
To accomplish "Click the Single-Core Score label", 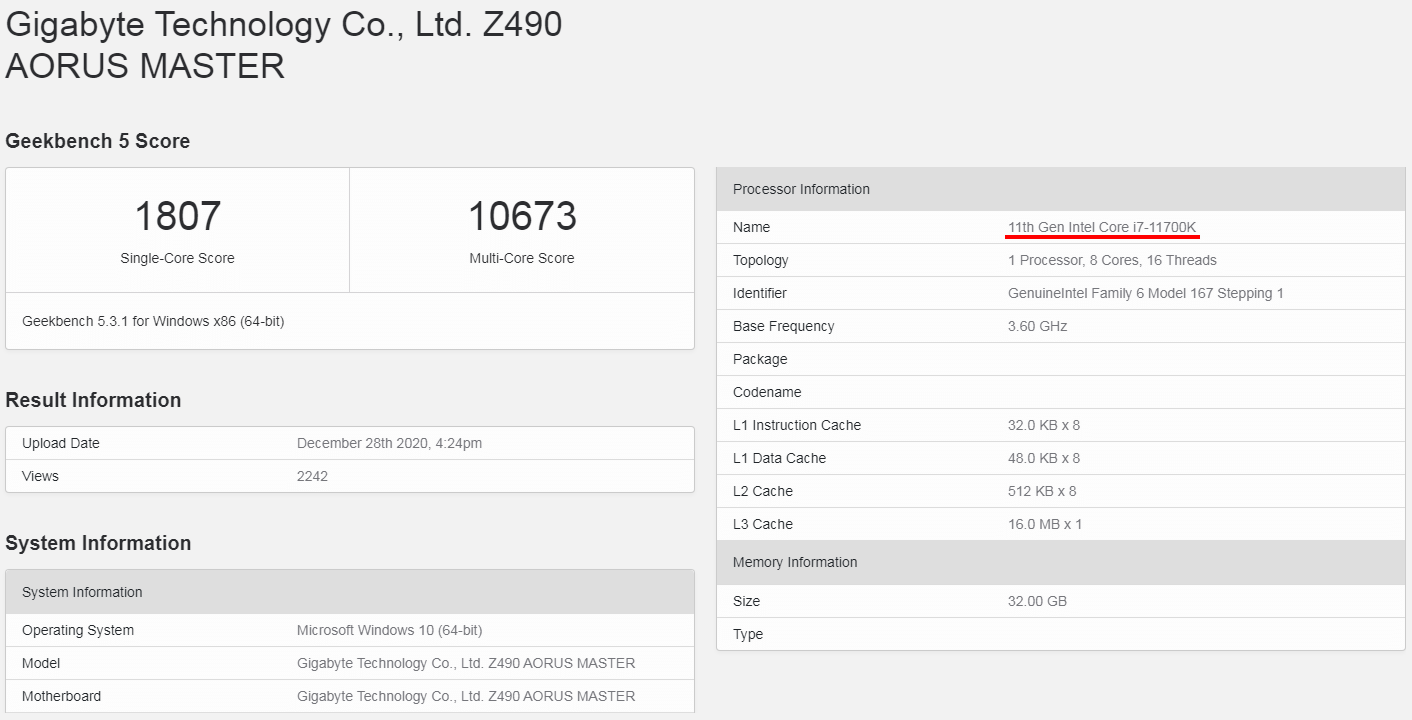I will pyautogui.click(x=177, y=258).
